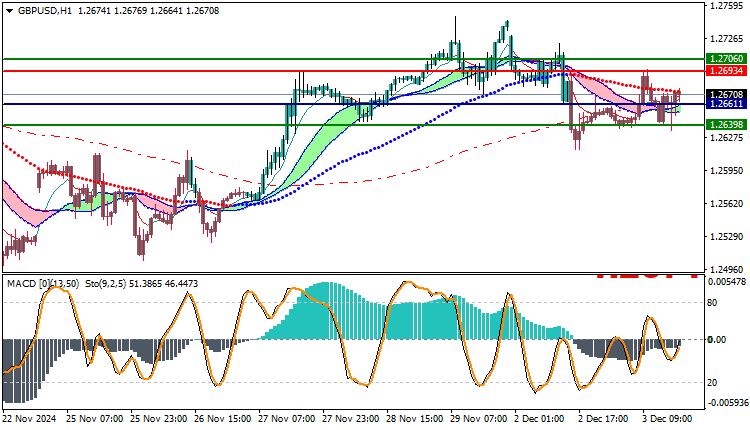Viewport: 750px width, 430px height.
Task: Select the MACD indicator label text
Action: 43,284
